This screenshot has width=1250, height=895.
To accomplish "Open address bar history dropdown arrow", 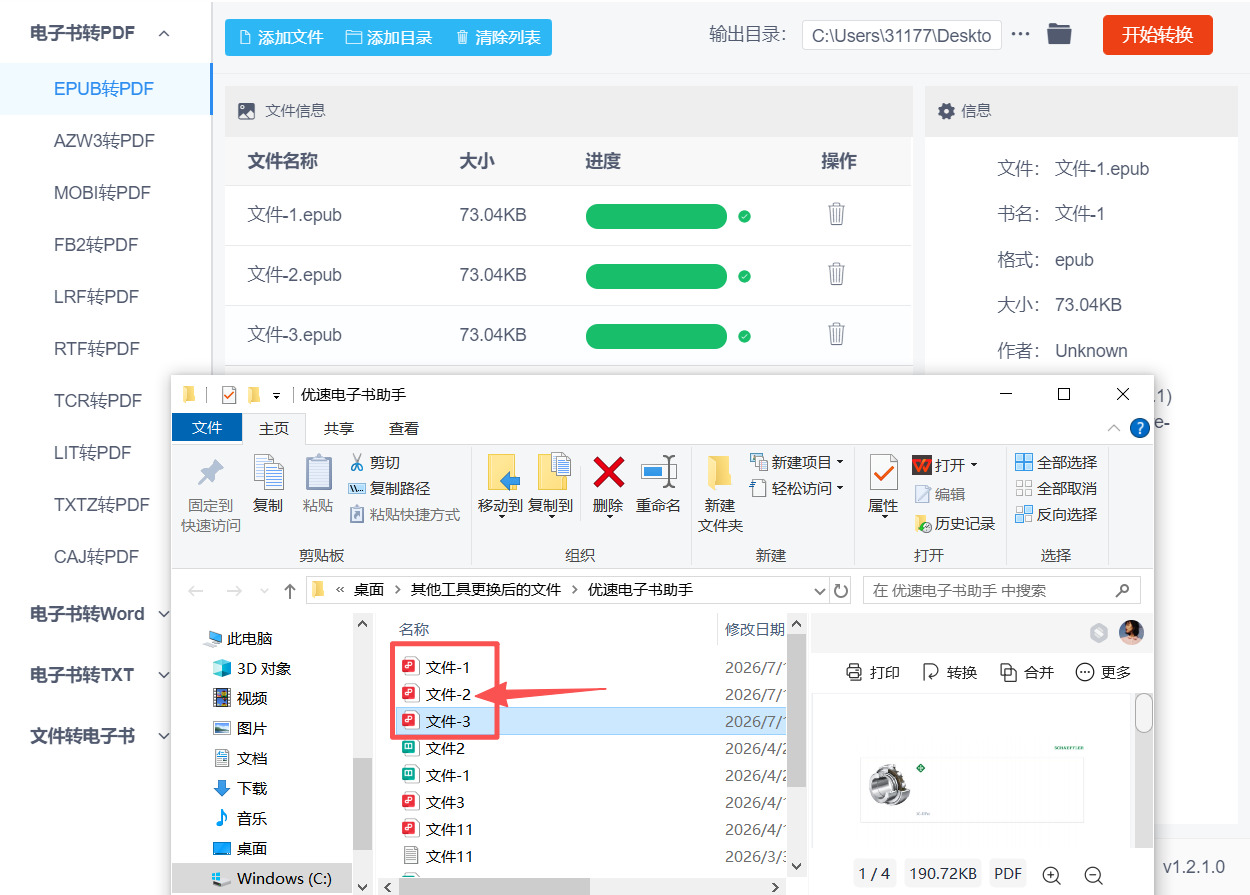I will click(820, 590).
